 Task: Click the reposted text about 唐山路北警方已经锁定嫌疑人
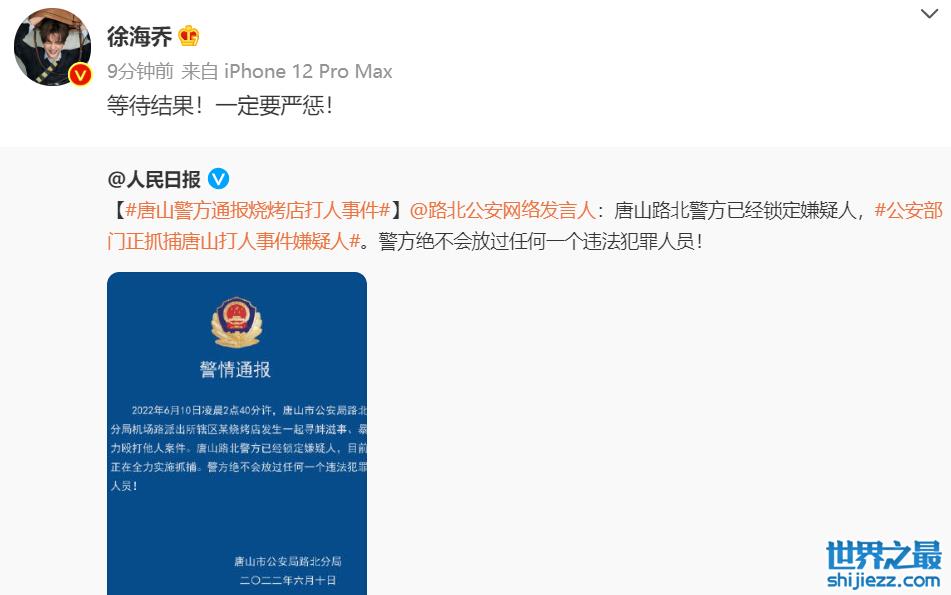pyautogui.click(x=739, y=210)
